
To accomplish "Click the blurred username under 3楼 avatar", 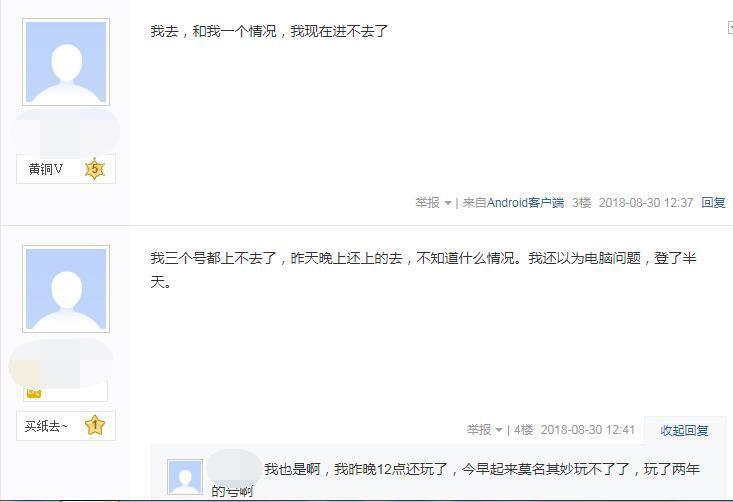I will (65, 132).
